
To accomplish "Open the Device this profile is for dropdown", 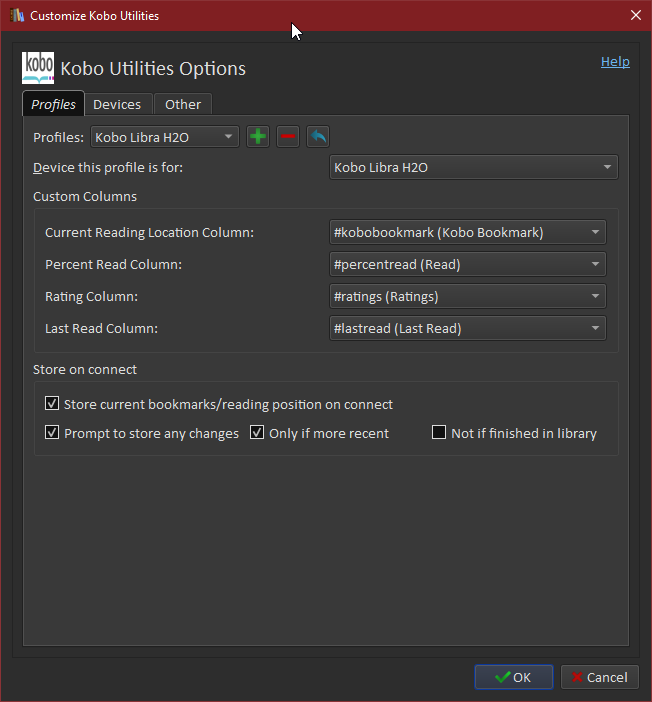I will [474, 167].
